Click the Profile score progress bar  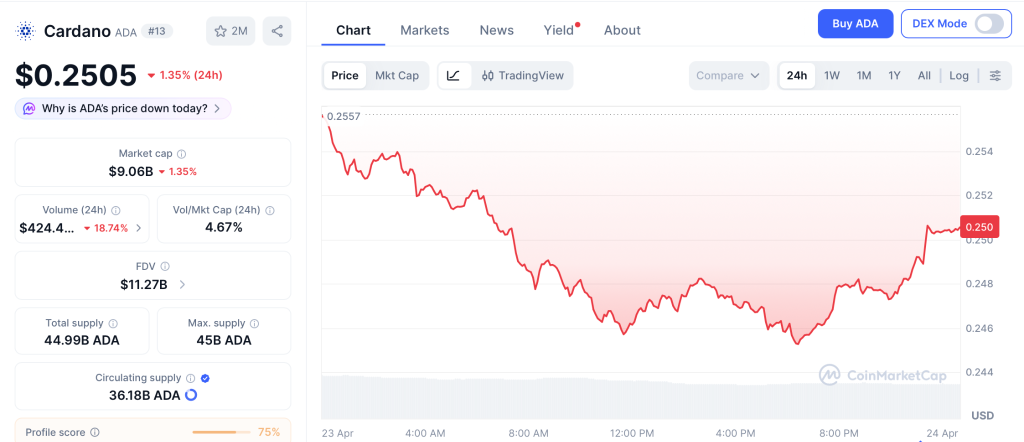click(x=220, y=433)
